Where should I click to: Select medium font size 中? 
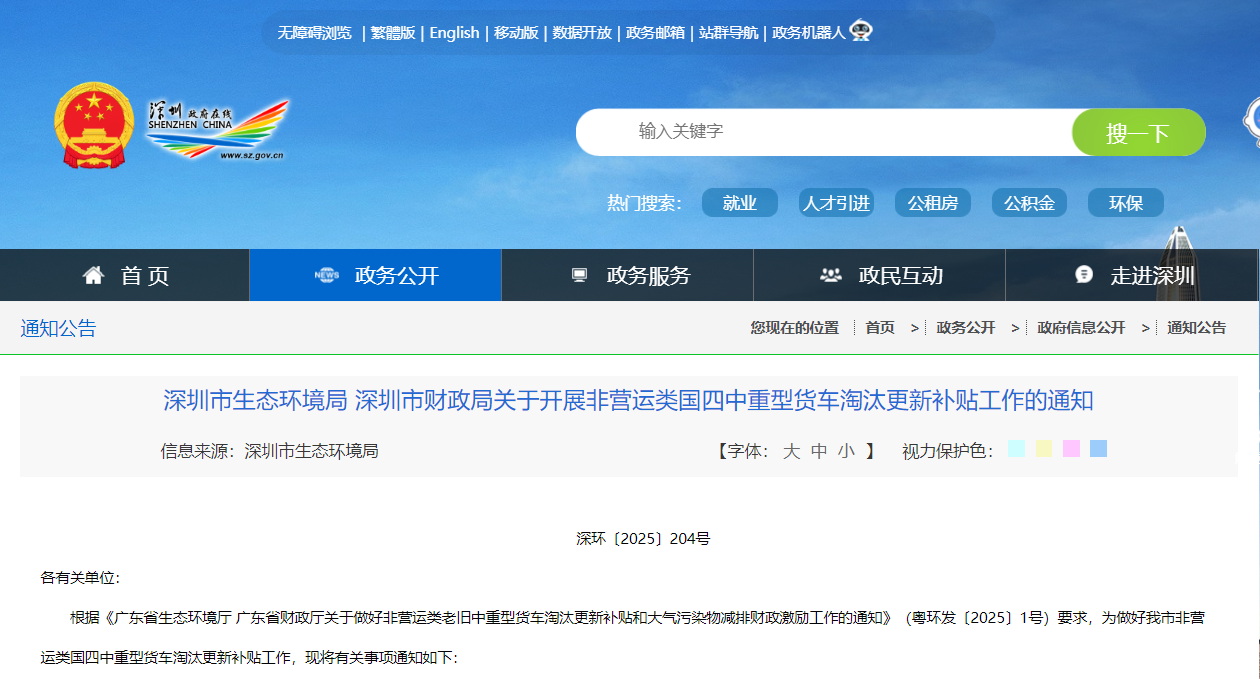[x=819, y=451]
